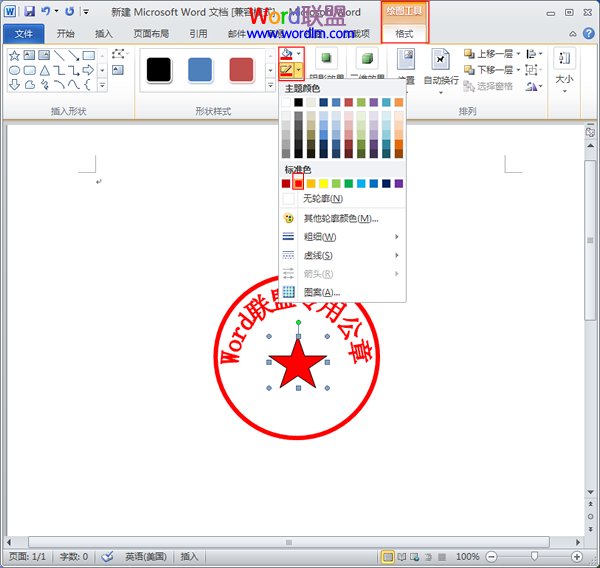This screenshot has width=600, height=568.
Task: Open the 虚线(S) dashes submenu
Action: (x=342, y=255)
